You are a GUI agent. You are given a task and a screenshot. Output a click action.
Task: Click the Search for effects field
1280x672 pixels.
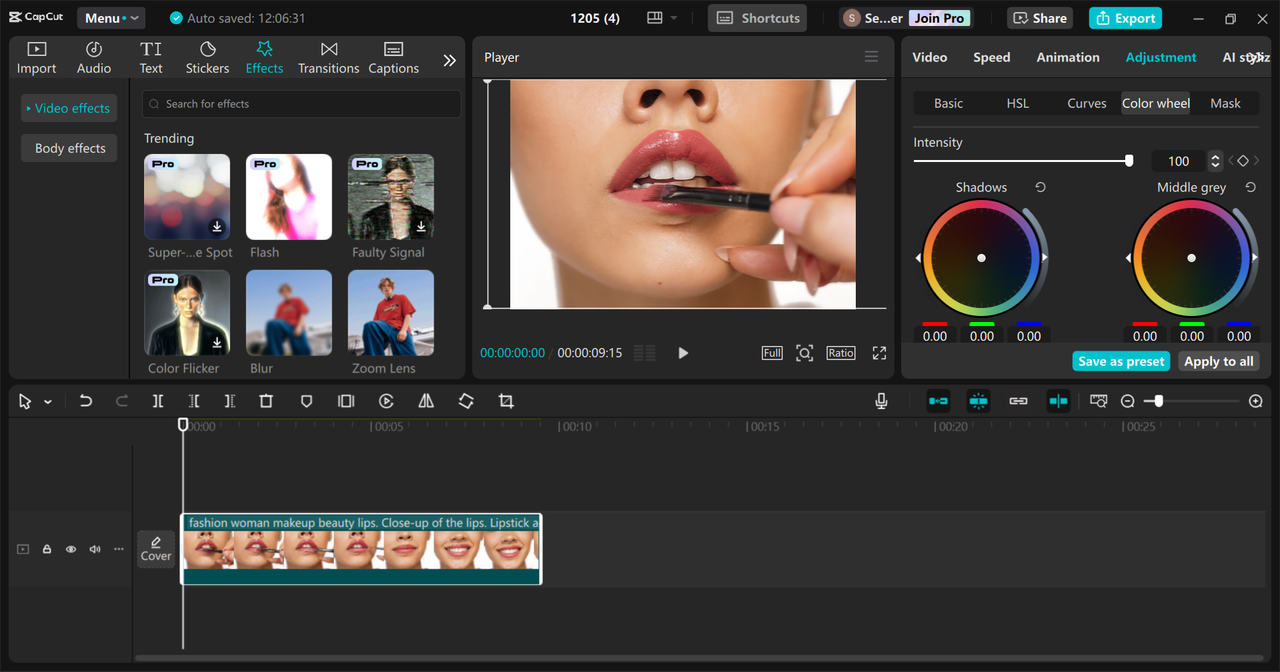[301, 104]
